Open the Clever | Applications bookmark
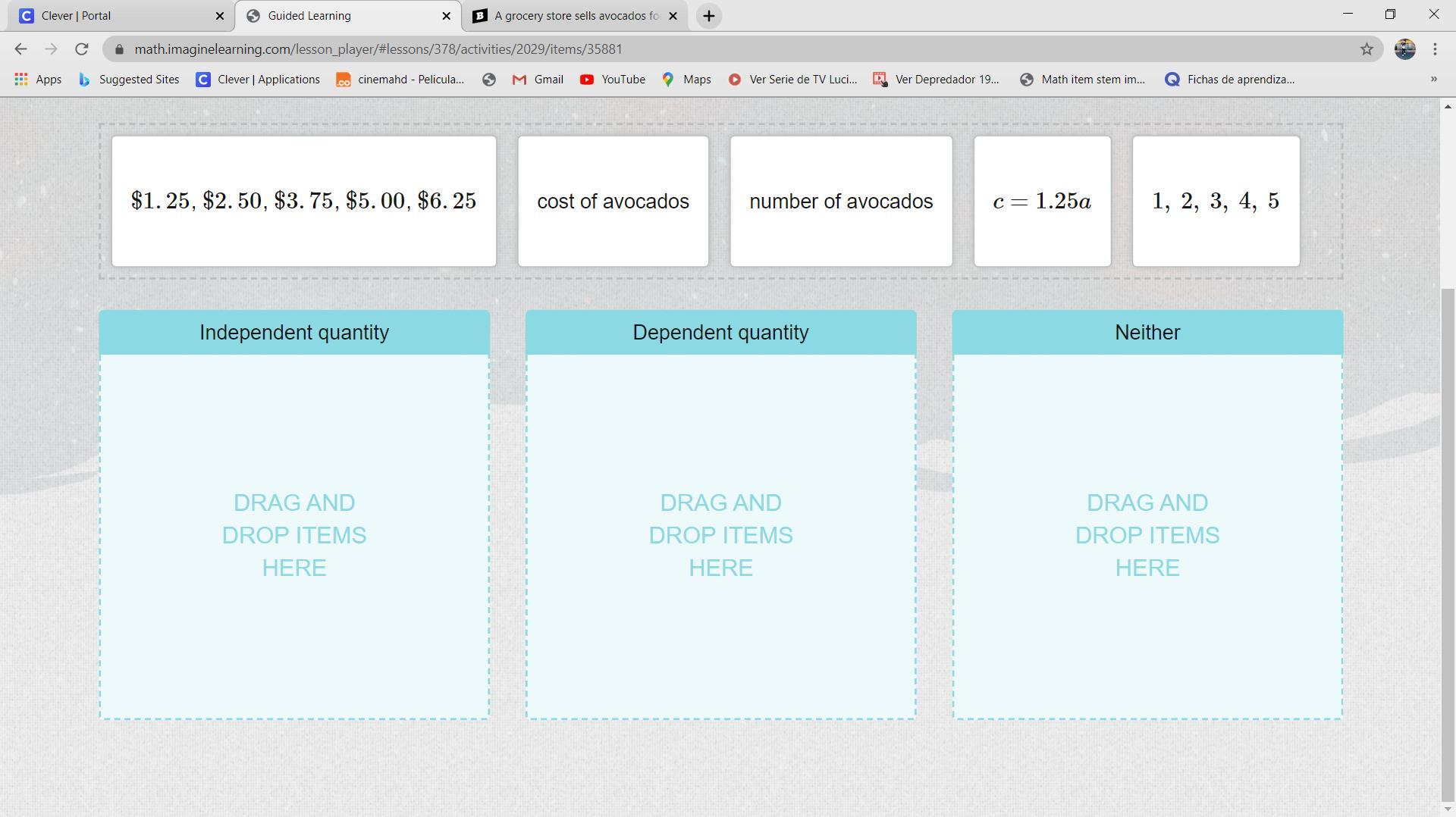 (258, 80)
